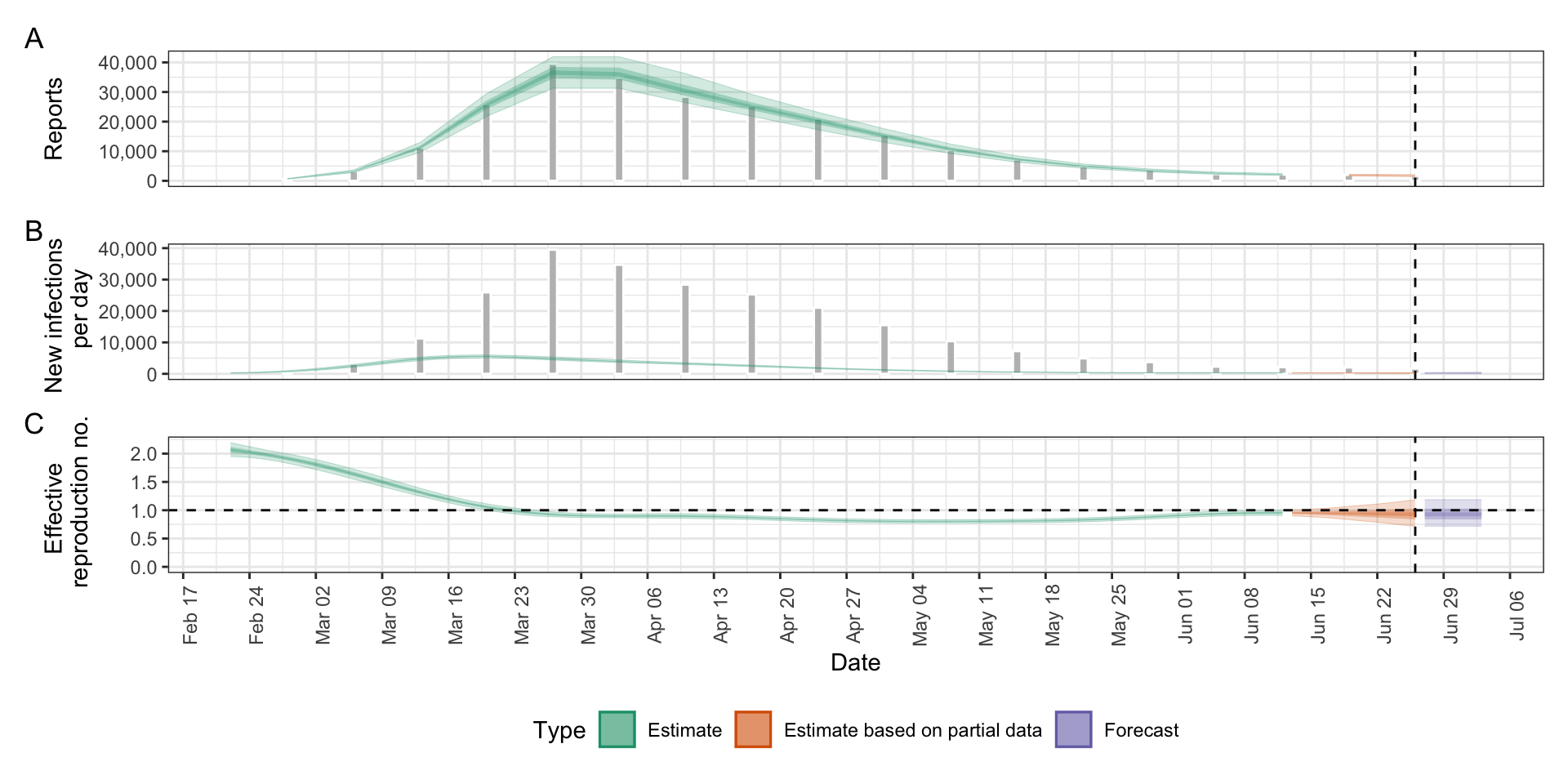This screenshot has width=1568, height=784.
Task: Click the 'Date' x-axis title
Action: click(855, 662)
